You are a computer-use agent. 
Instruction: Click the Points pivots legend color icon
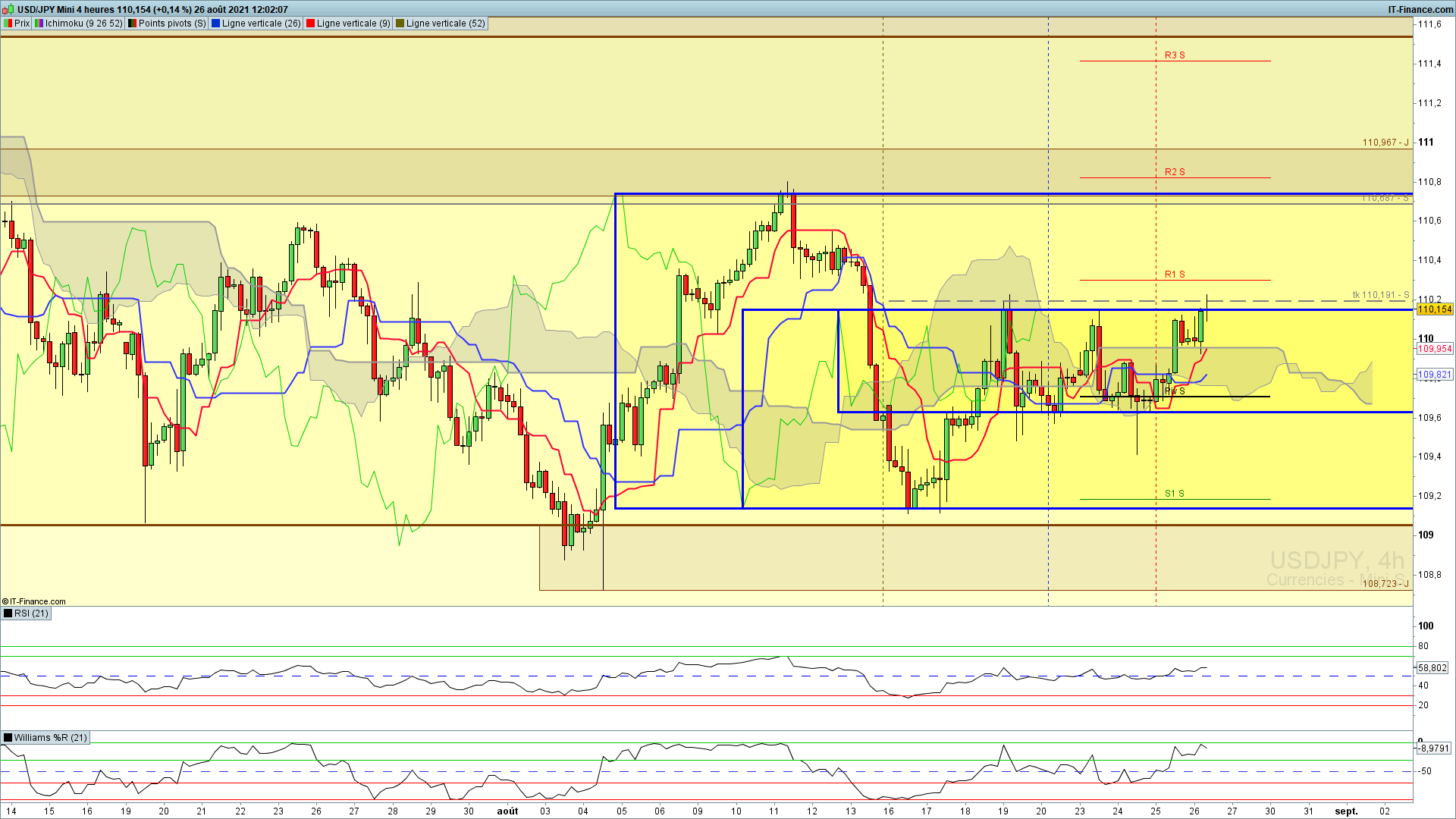point(132,24)
